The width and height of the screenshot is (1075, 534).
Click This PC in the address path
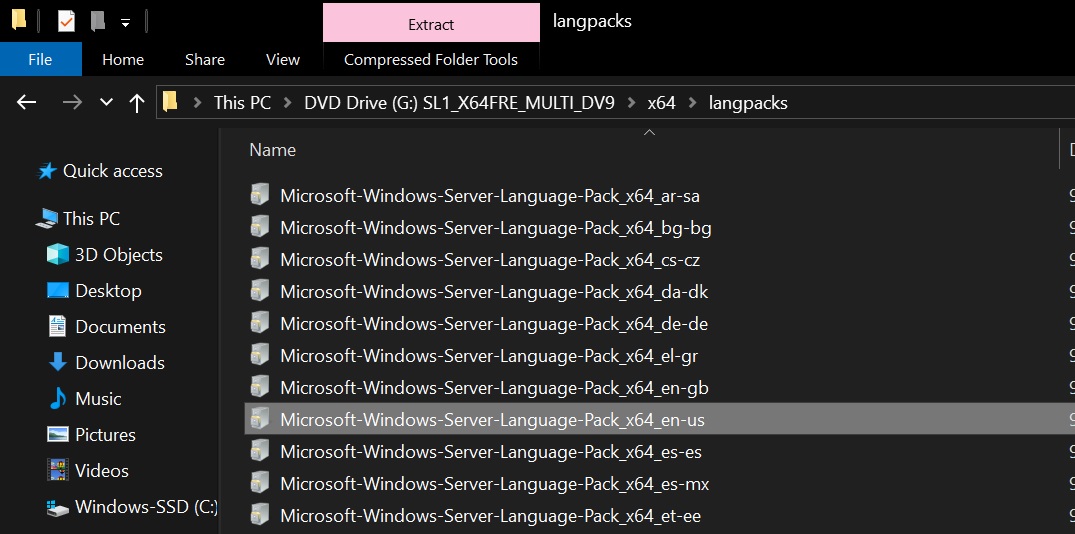click(x=243, y=103)
